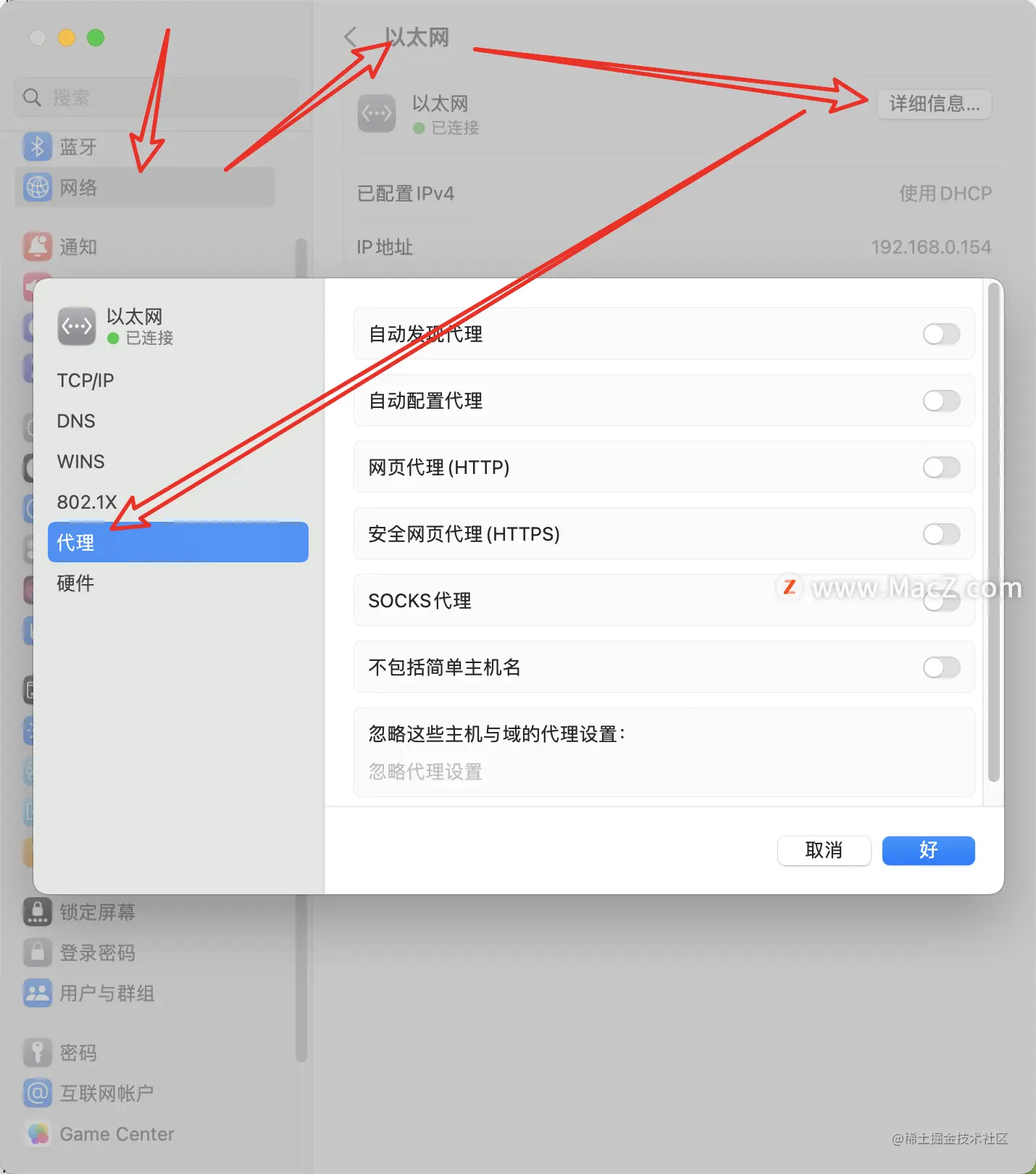The image size is (1036, 1174).
Task: Open Notifications bell icon in sidebar
Action: [38, 246]
